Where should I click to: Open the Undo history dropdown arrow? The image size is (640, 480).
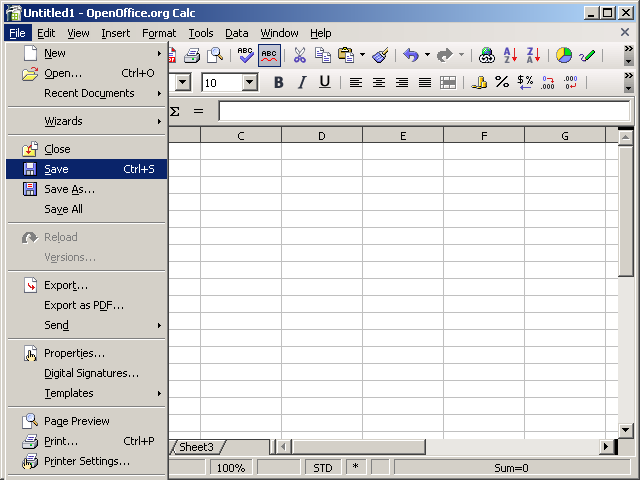click(x=427, y=54)
